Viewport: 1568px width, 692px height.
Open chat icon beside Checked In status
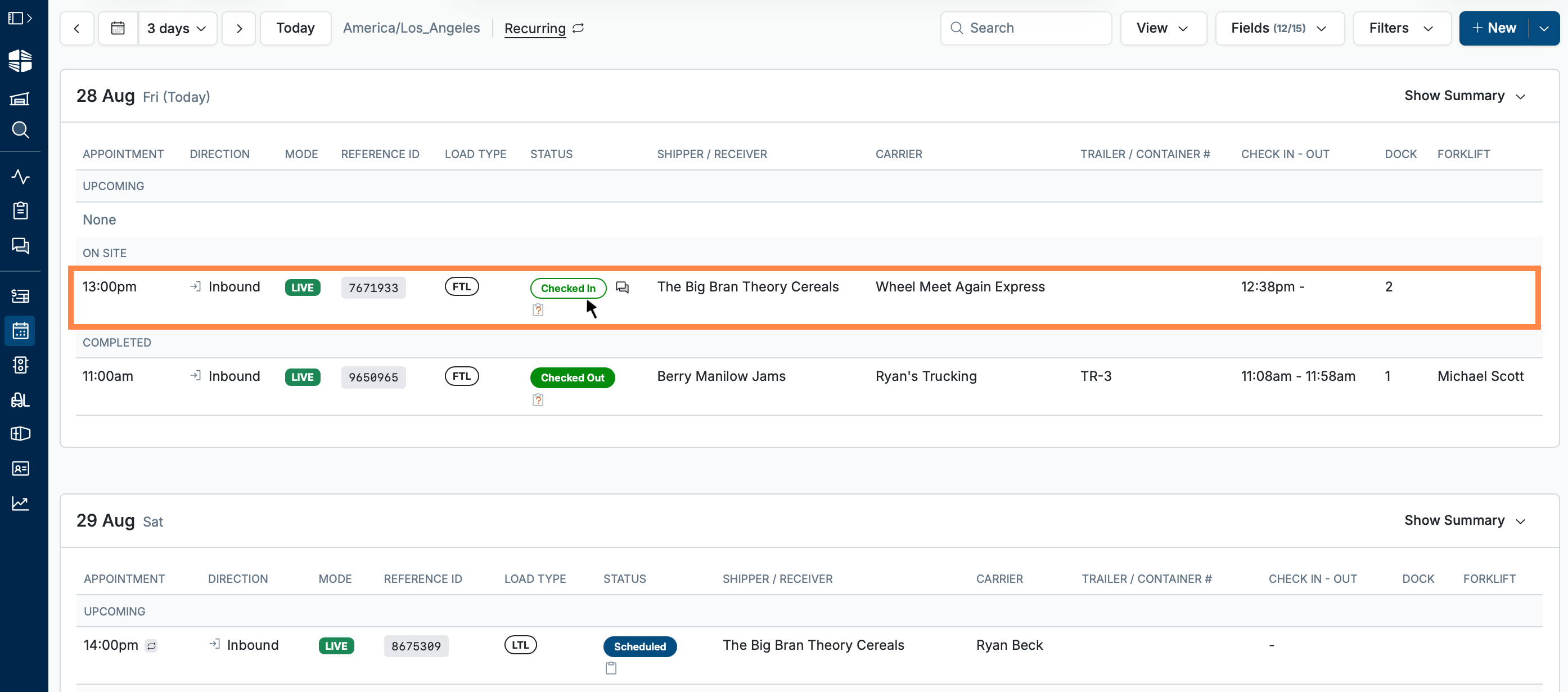(622, 287)
